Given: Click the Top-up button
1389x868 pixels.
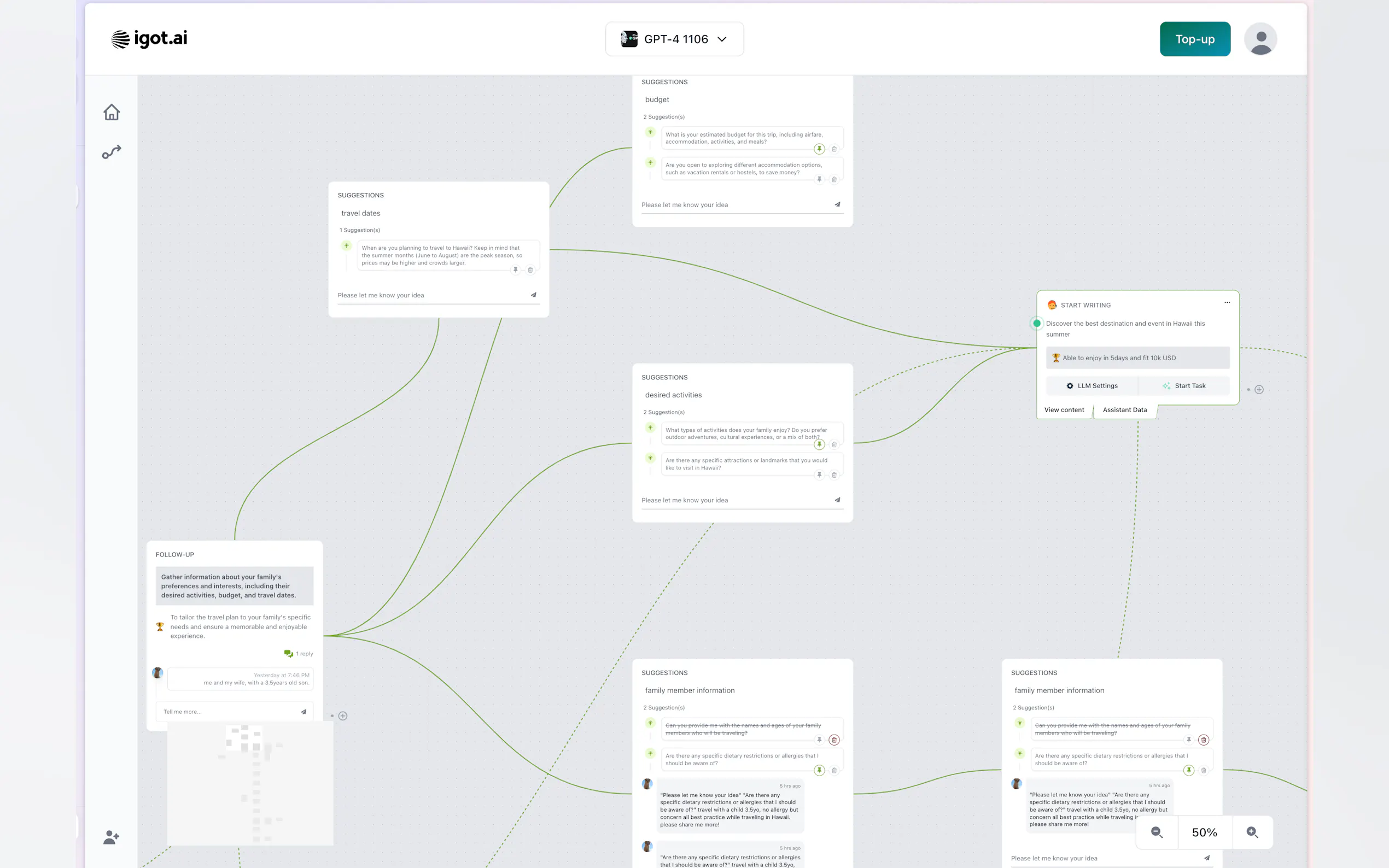Looking at the screenshot, I should [x=1194, y=39].
